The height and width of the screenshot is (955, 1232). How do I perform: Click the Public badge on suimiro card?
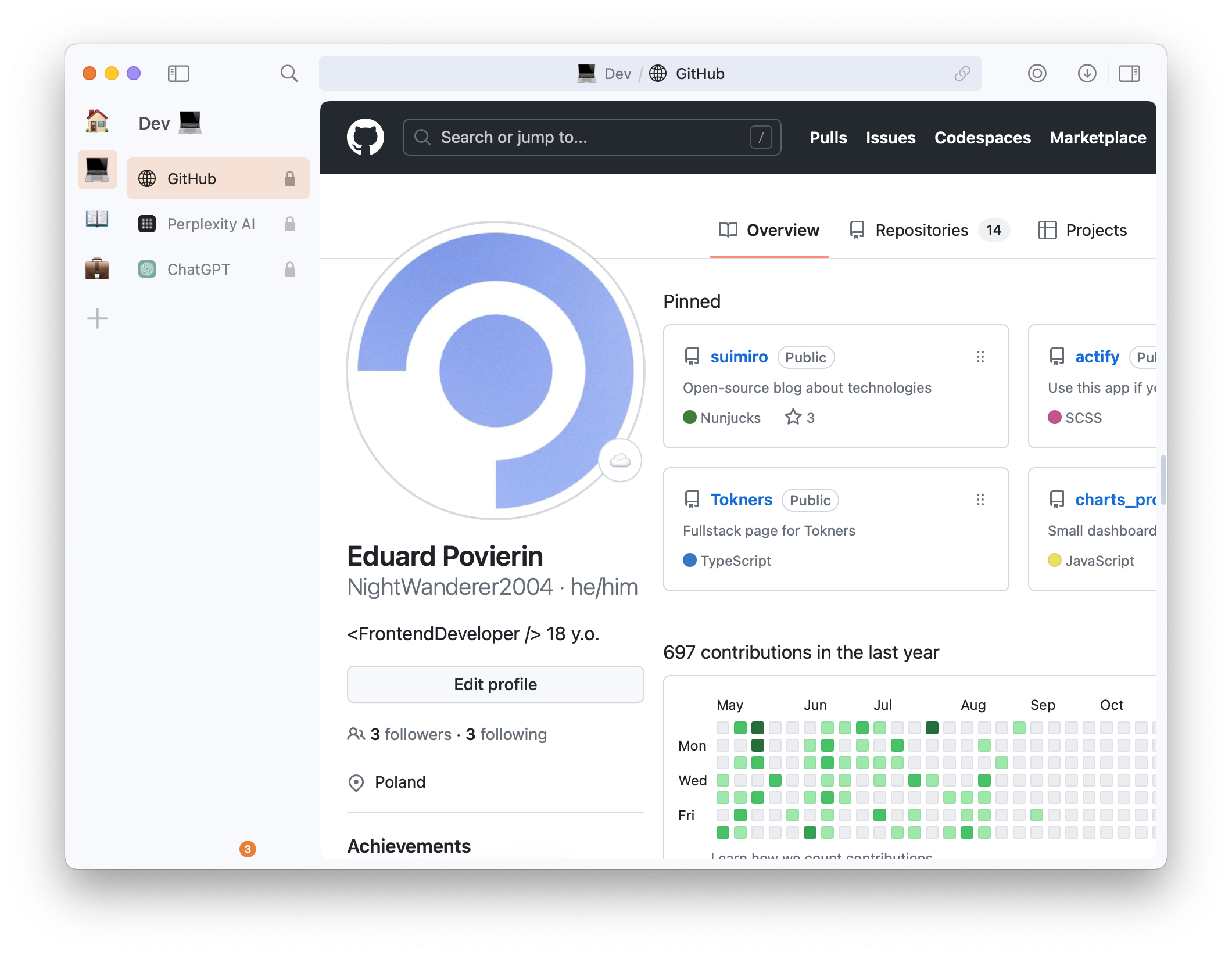click(805, 357)
